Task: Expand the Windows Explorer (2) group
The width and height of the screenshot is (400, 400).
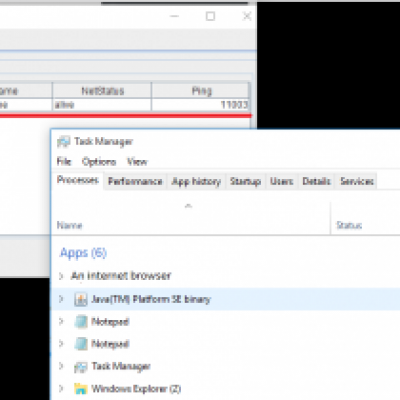Action: click(61, 389)
